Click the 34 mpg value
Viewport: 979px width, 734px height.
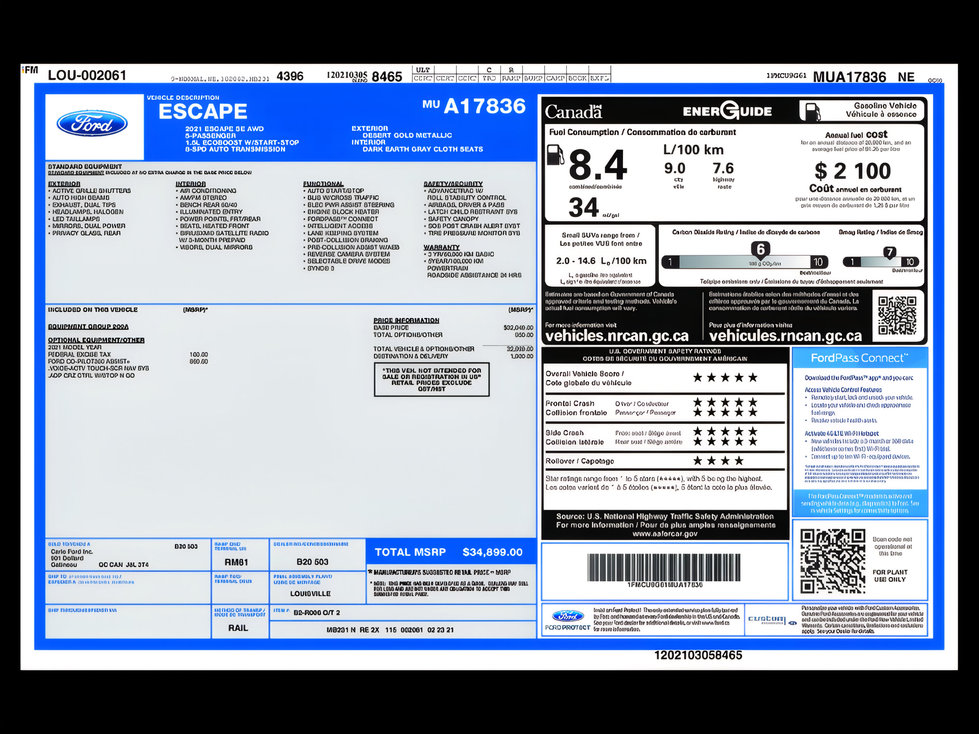coord(583,208)
